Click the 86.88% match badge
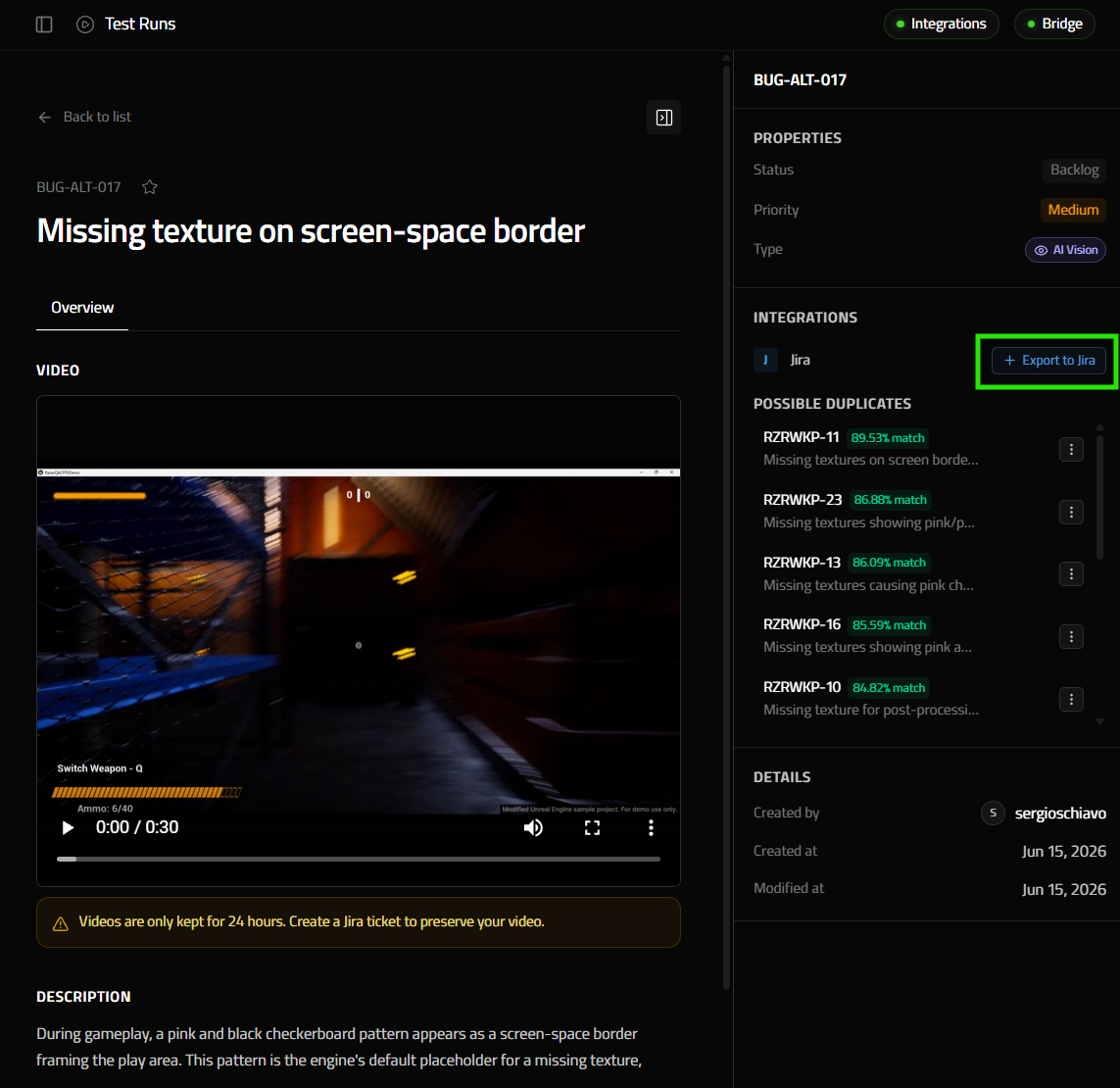Viewport: 1120px width, 1088px height. click(x=890, y=500)
